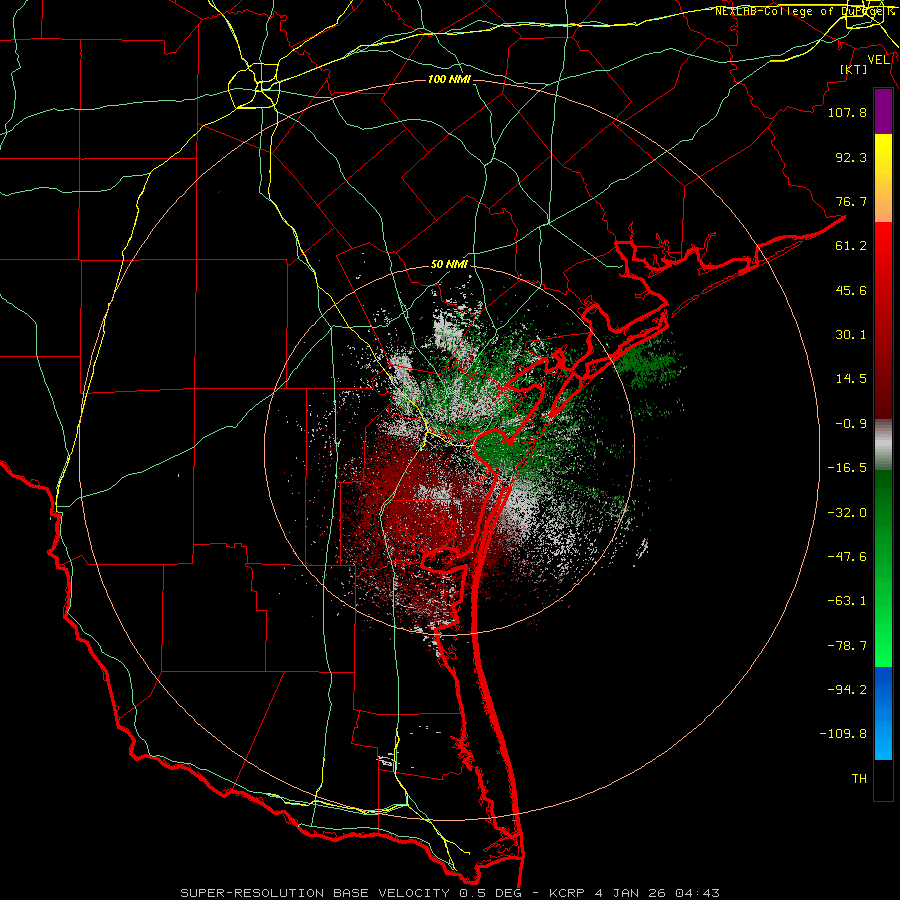Click the "TH" legend label

click(x=859, y=779)
